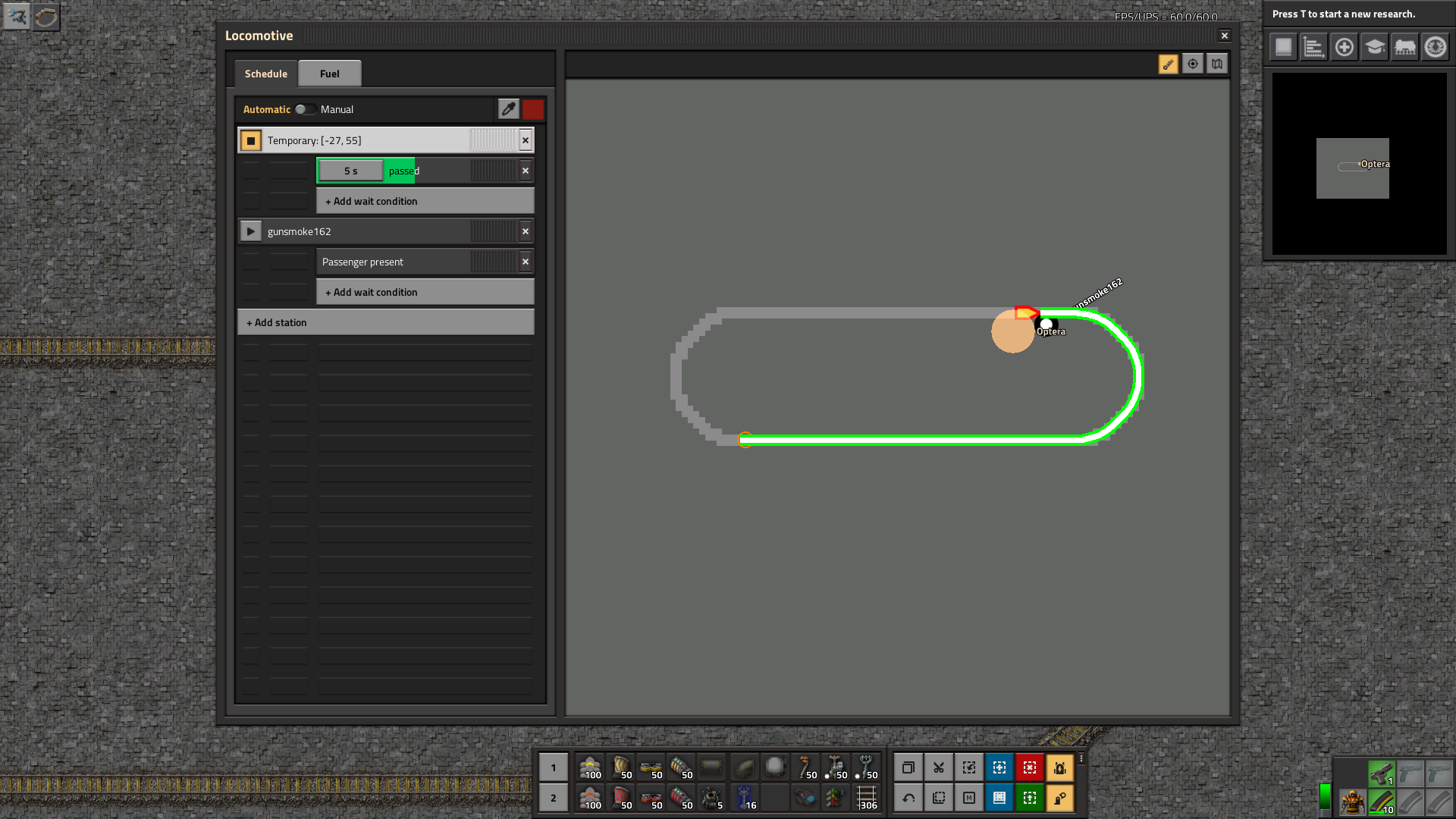Toggle exoskeleton shortcut button

point(1060,798)
